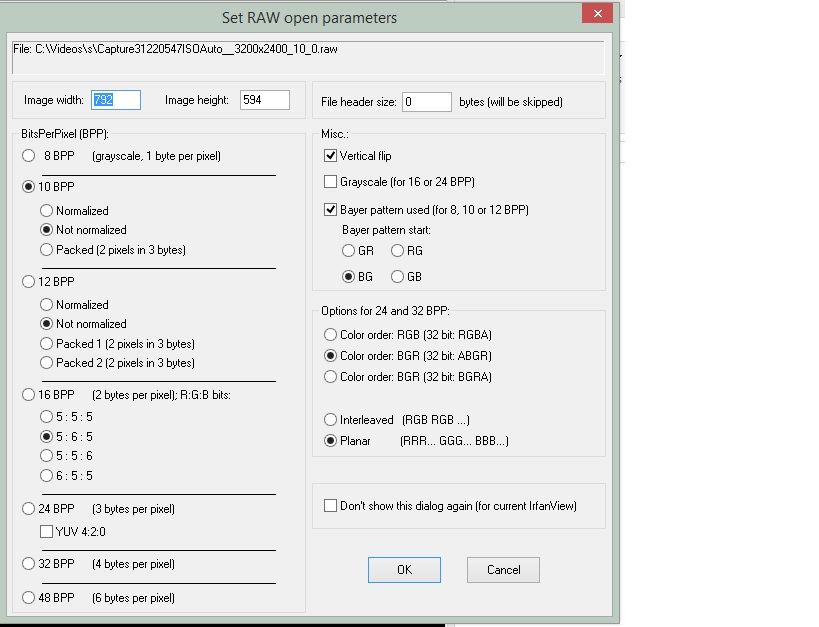Close the Set RAW open parameters dialog

click(x=598, y=14)
